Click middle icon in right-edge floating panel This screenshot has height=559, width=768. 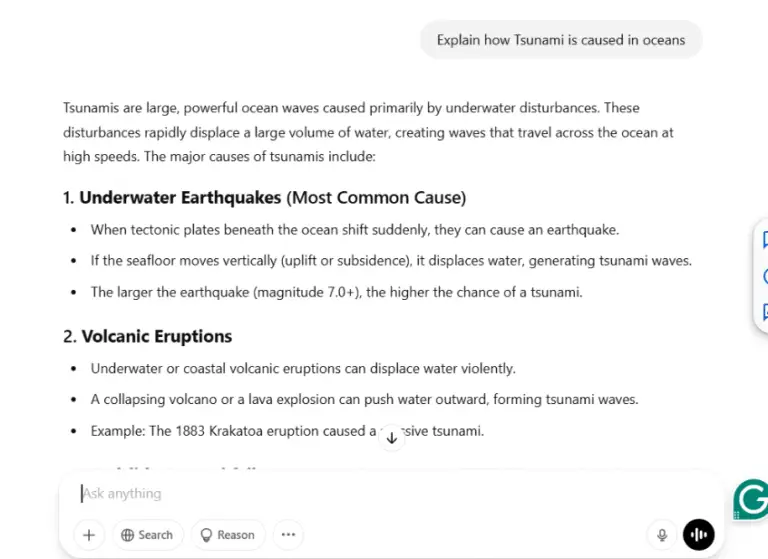click(764, 276)
